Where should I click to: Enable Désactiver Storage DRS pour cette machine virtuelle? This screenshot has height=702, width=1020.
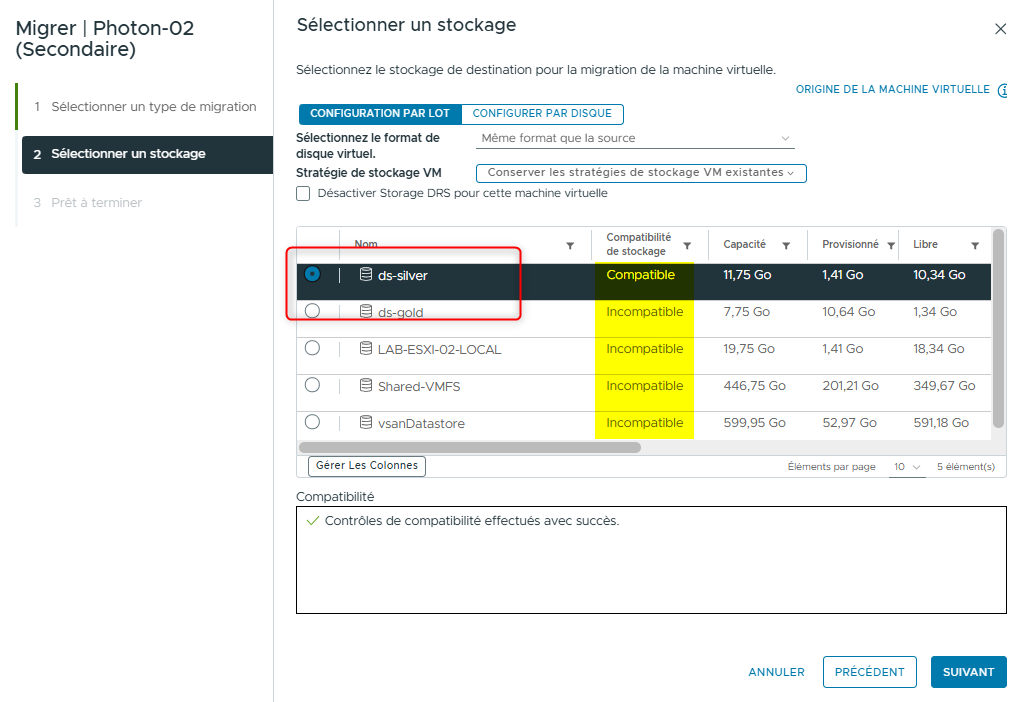tap(303, 193)
